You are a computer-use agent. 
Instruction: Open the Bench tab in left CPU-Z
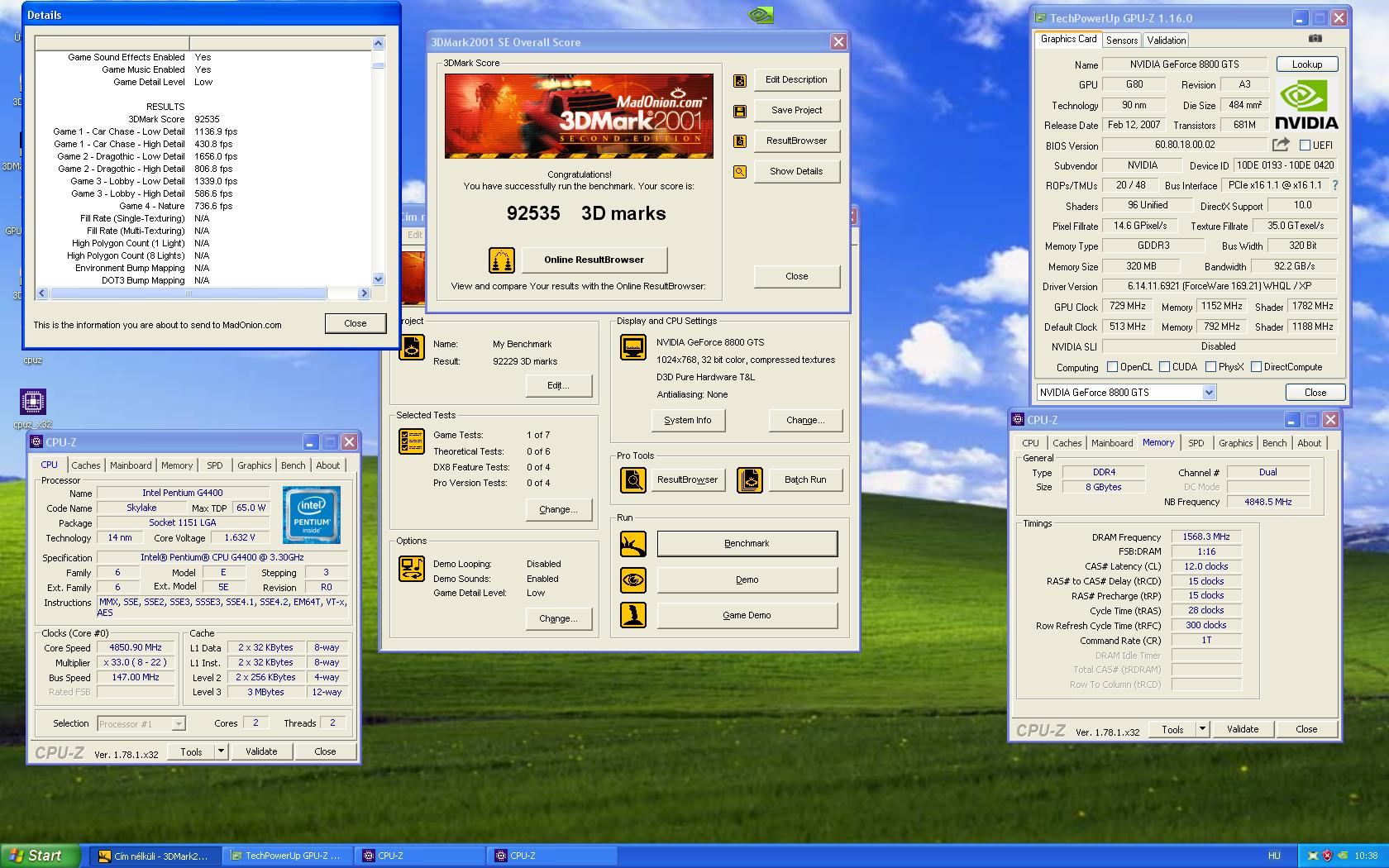(x=293, y=465)
